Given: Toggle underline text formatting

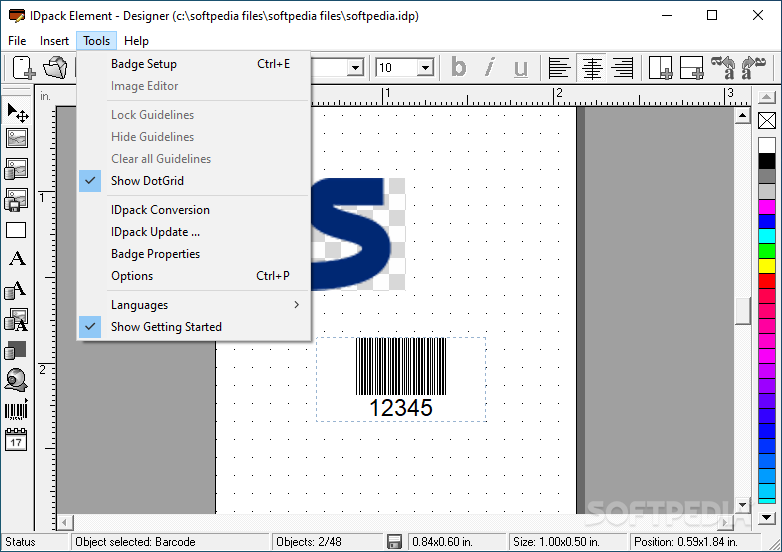Looking at the screenshot, I should point(521,67).
